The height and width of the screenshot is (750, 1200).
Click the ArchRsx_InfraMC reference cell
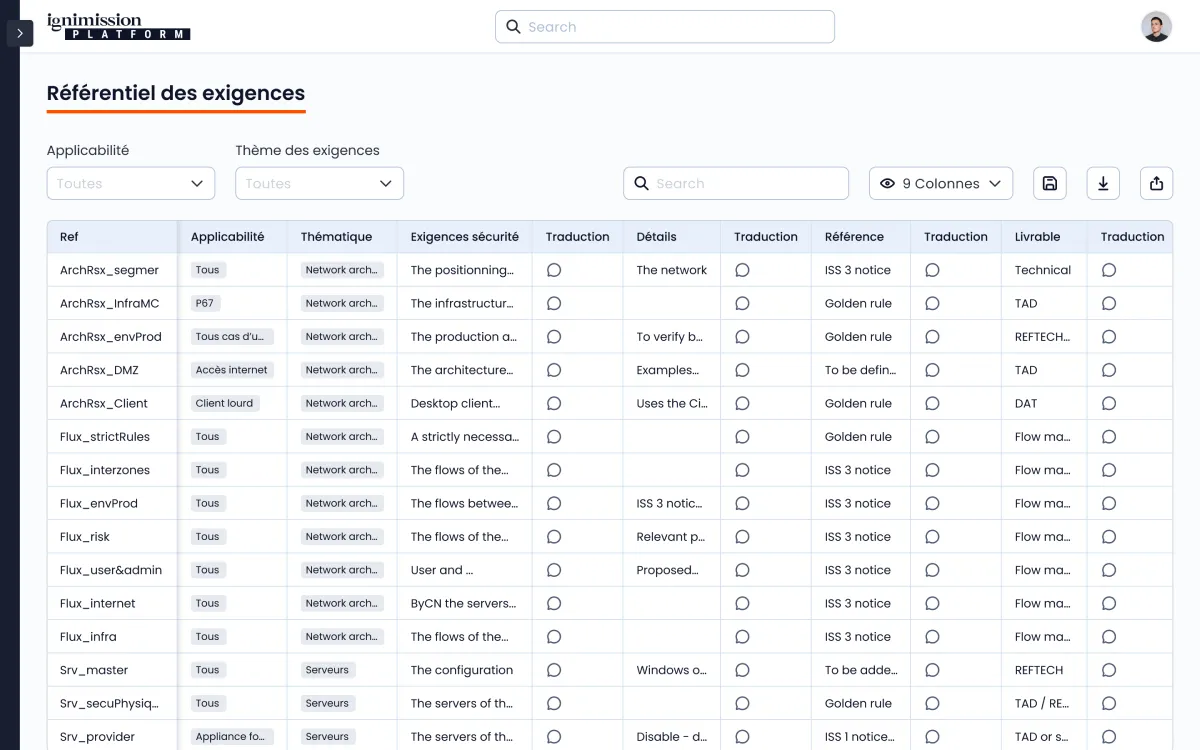pyautogui.click(x=109, y=303)
